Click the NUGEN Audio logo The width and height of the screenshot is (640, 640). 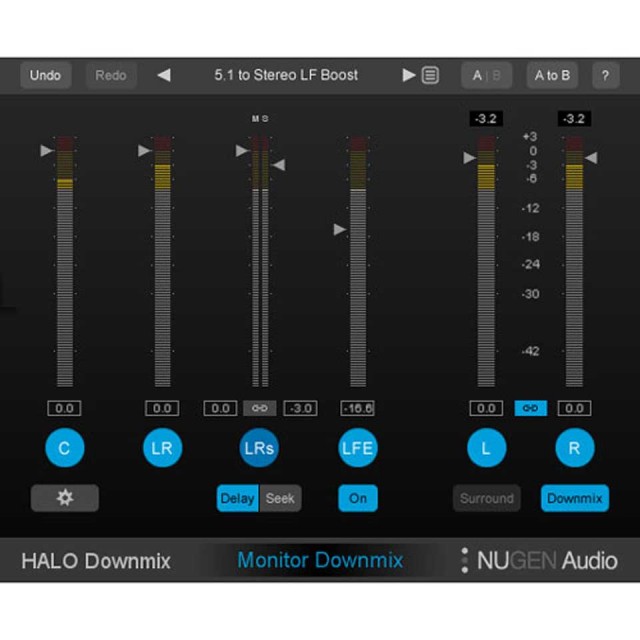point(540,560)
